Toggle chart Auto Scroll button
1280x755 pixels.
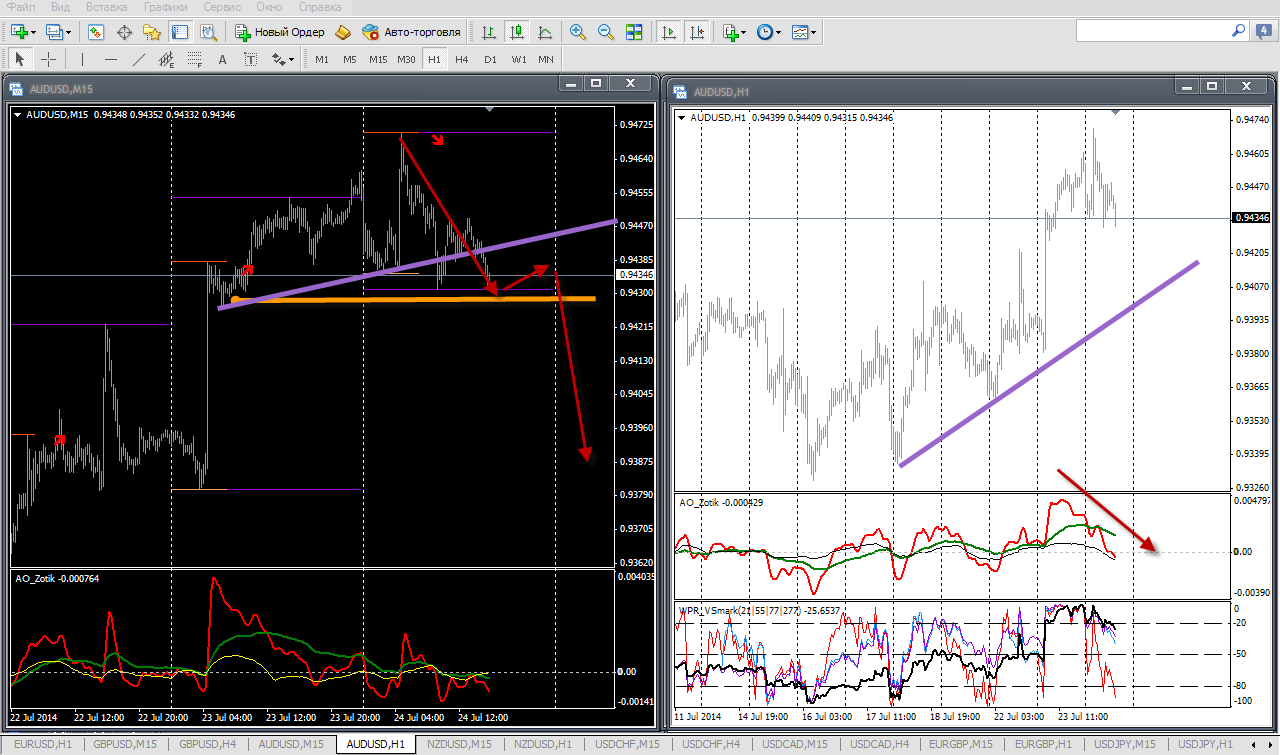(x=669, y=32)
